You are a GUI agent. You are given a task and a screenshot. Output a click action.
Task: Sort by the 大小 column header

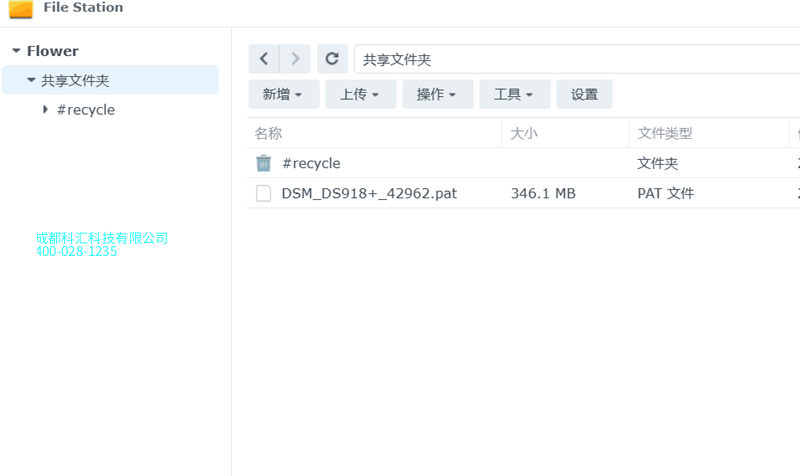click(x=565, y=134)
